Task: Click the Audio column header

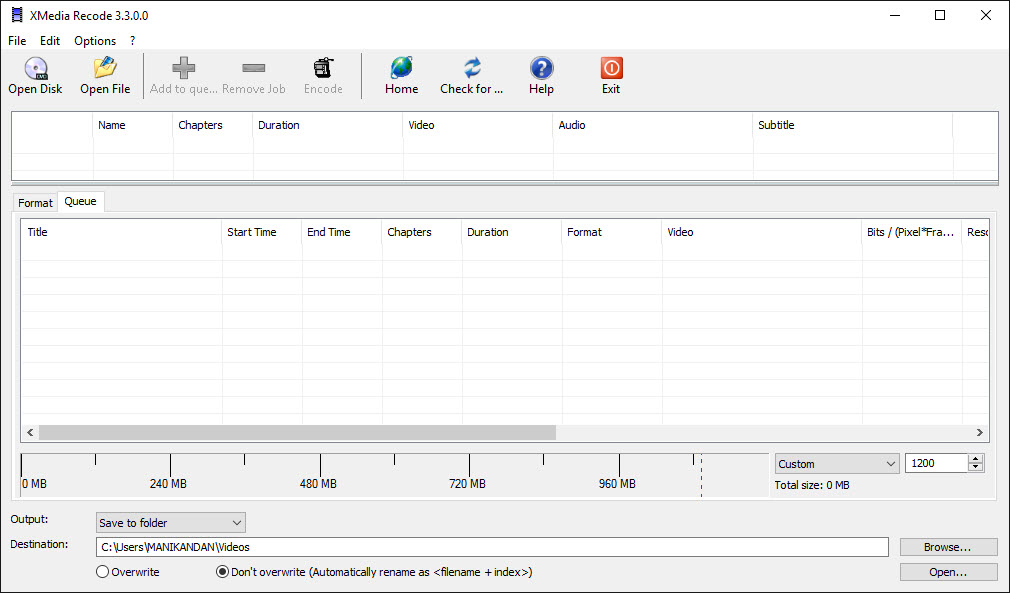Action: (x=653, y=125)
